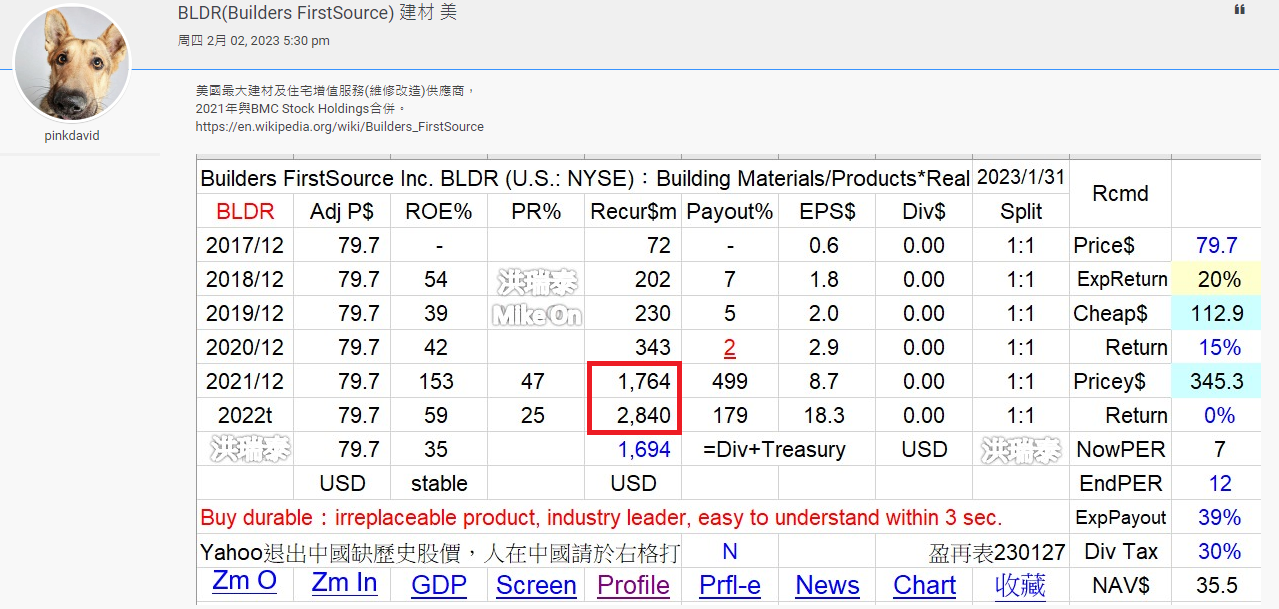Open the post title BLDR(Builders FirstSource)
Viewport: 1279px width, 609px height.
pyautogui.click(x=317, y=13)
